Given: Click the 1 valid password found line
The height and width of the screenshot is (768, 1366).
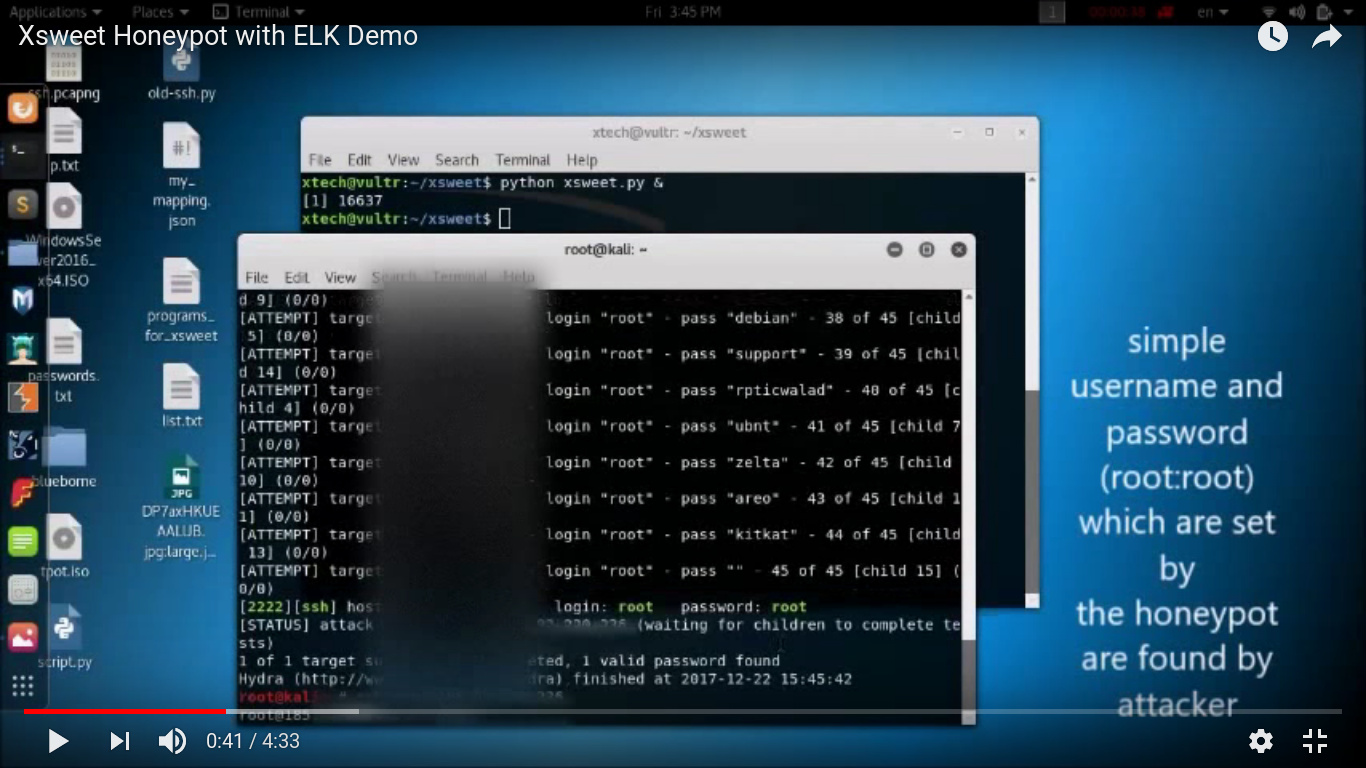Looking at the screenshot, I should click(x=509, y=661).
